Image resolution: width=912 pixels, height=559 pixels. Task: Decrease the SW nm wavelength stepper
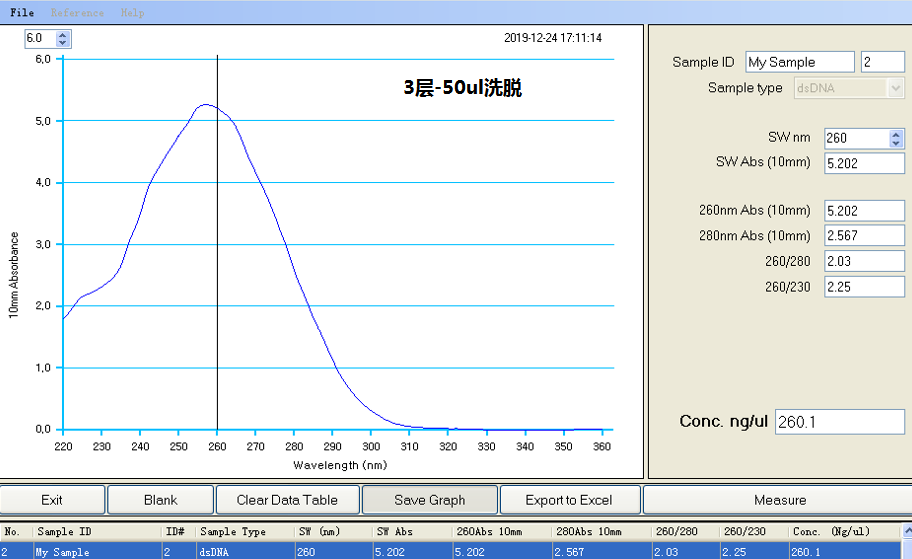[896, 143]
